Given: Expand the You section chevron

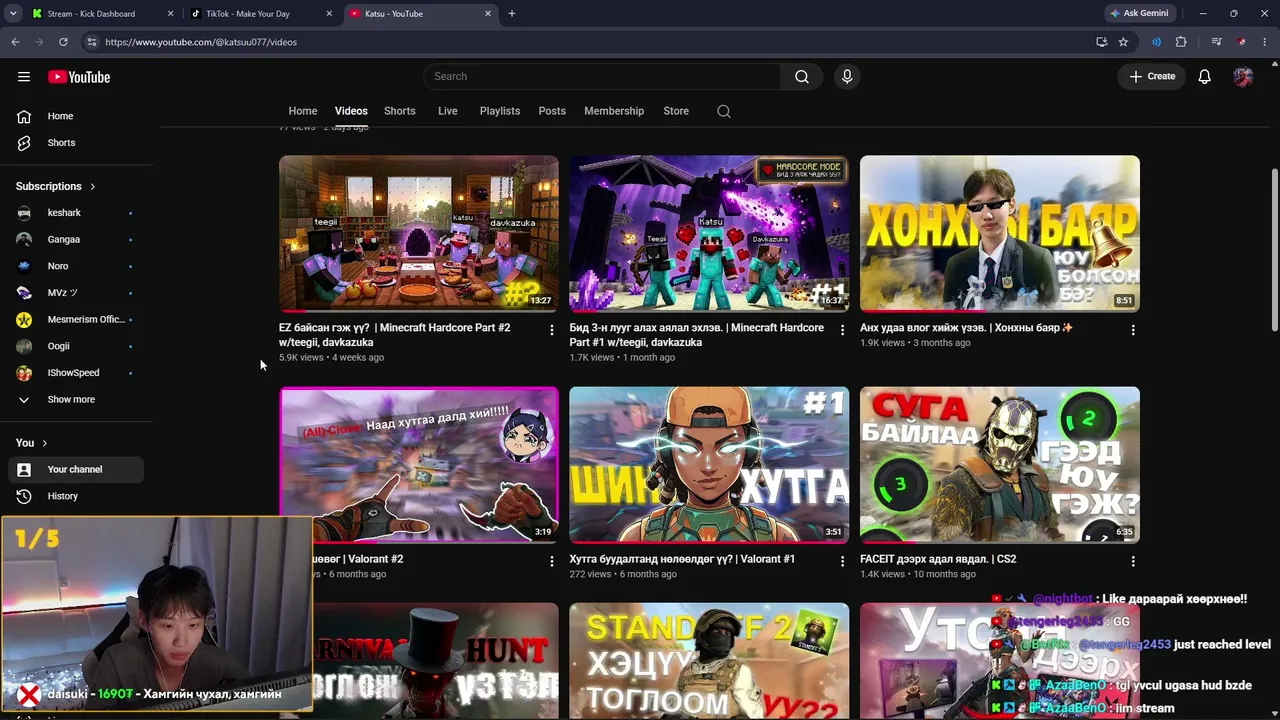Looking at the screenshot, I should [44, 443].
